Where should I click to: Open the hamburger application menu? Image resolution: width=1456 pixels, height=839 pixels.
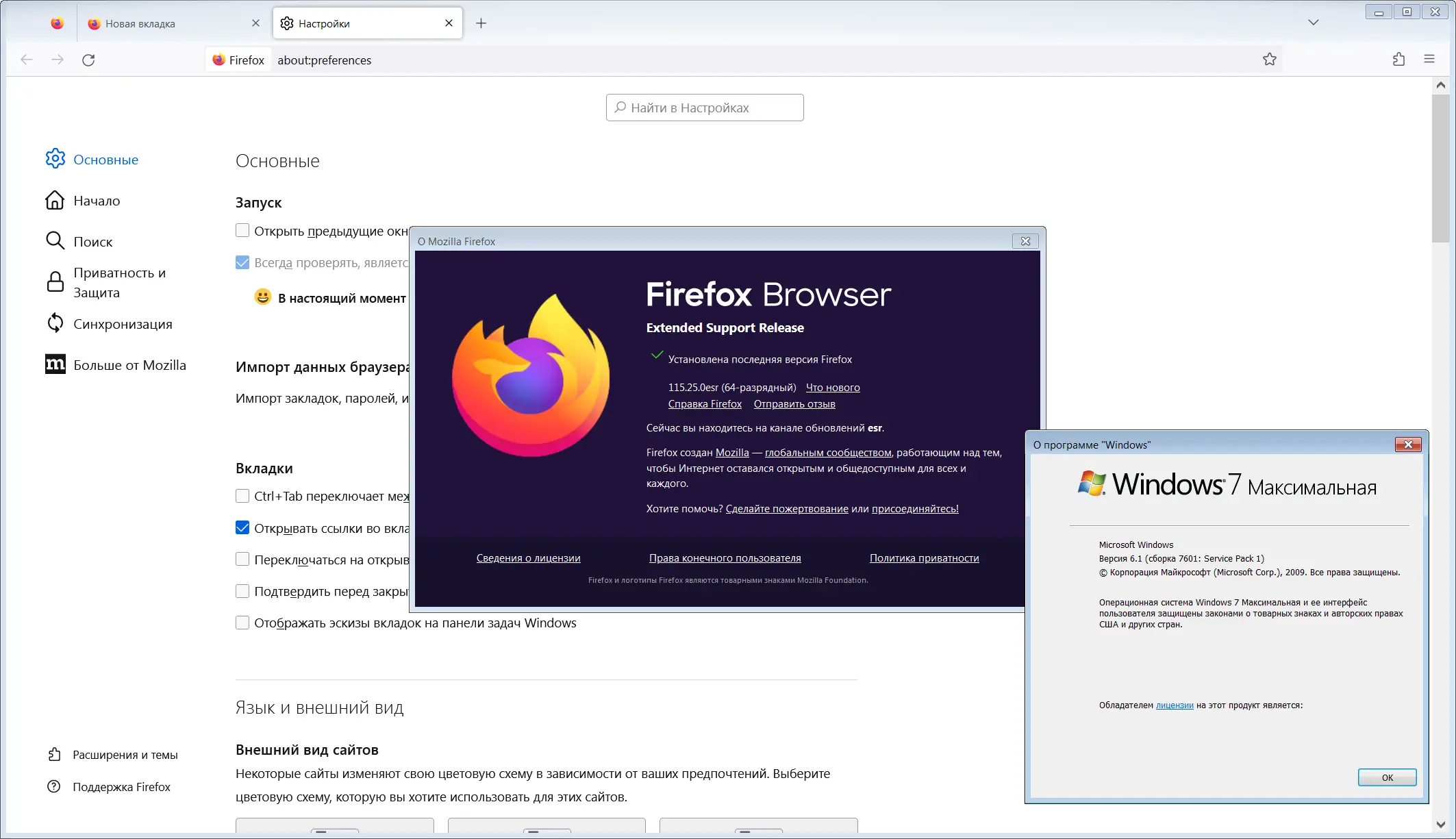(x=1429, y=60)
